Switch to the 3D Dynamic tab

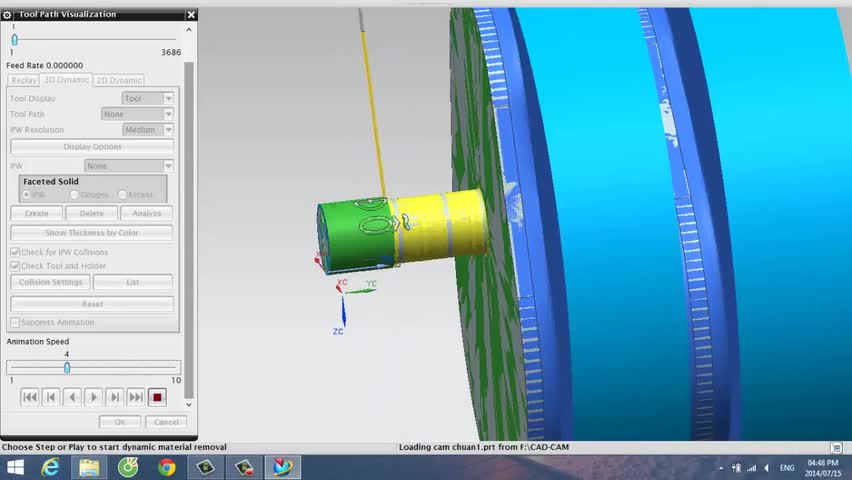tap(66, 80)
